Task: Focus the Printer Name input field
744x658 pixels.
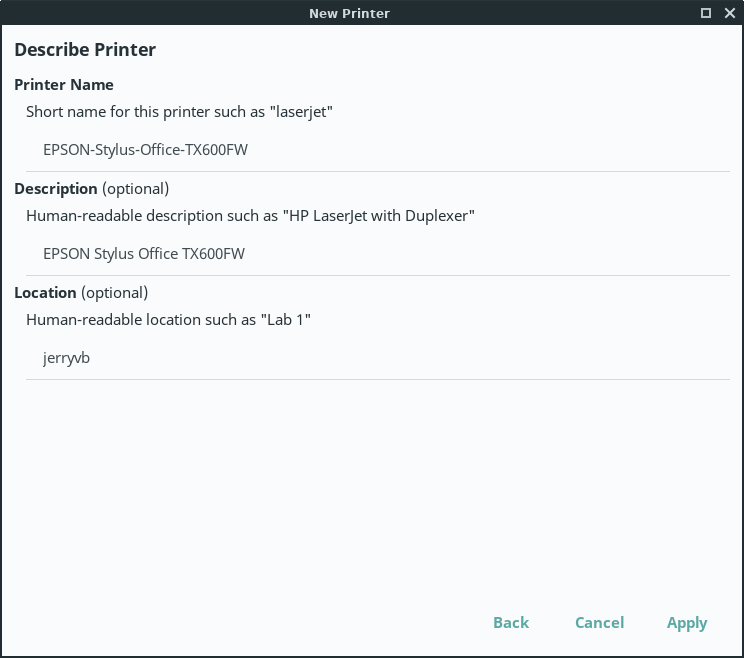Action: coord(378,150)
